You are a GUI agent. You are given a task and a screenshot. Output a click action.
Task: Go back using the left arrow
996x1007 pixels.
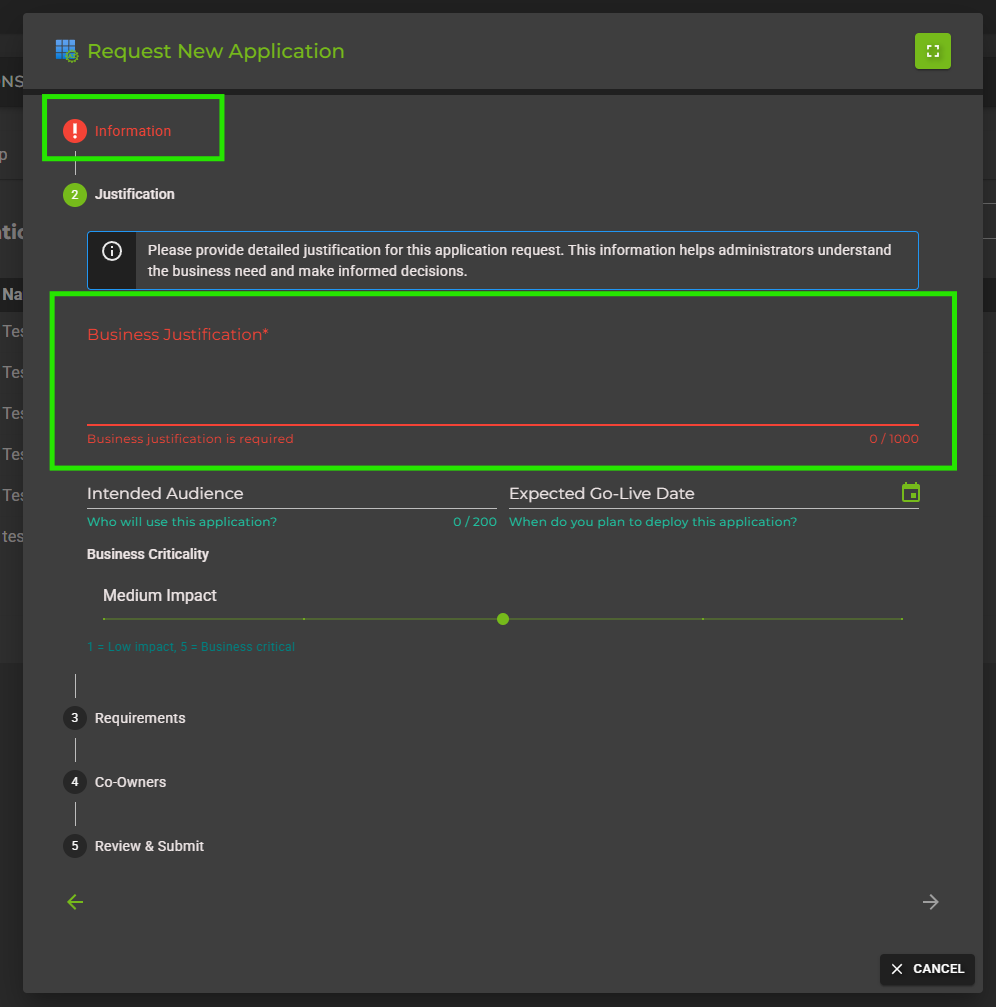pyautogui.click(x=75, y=901)
